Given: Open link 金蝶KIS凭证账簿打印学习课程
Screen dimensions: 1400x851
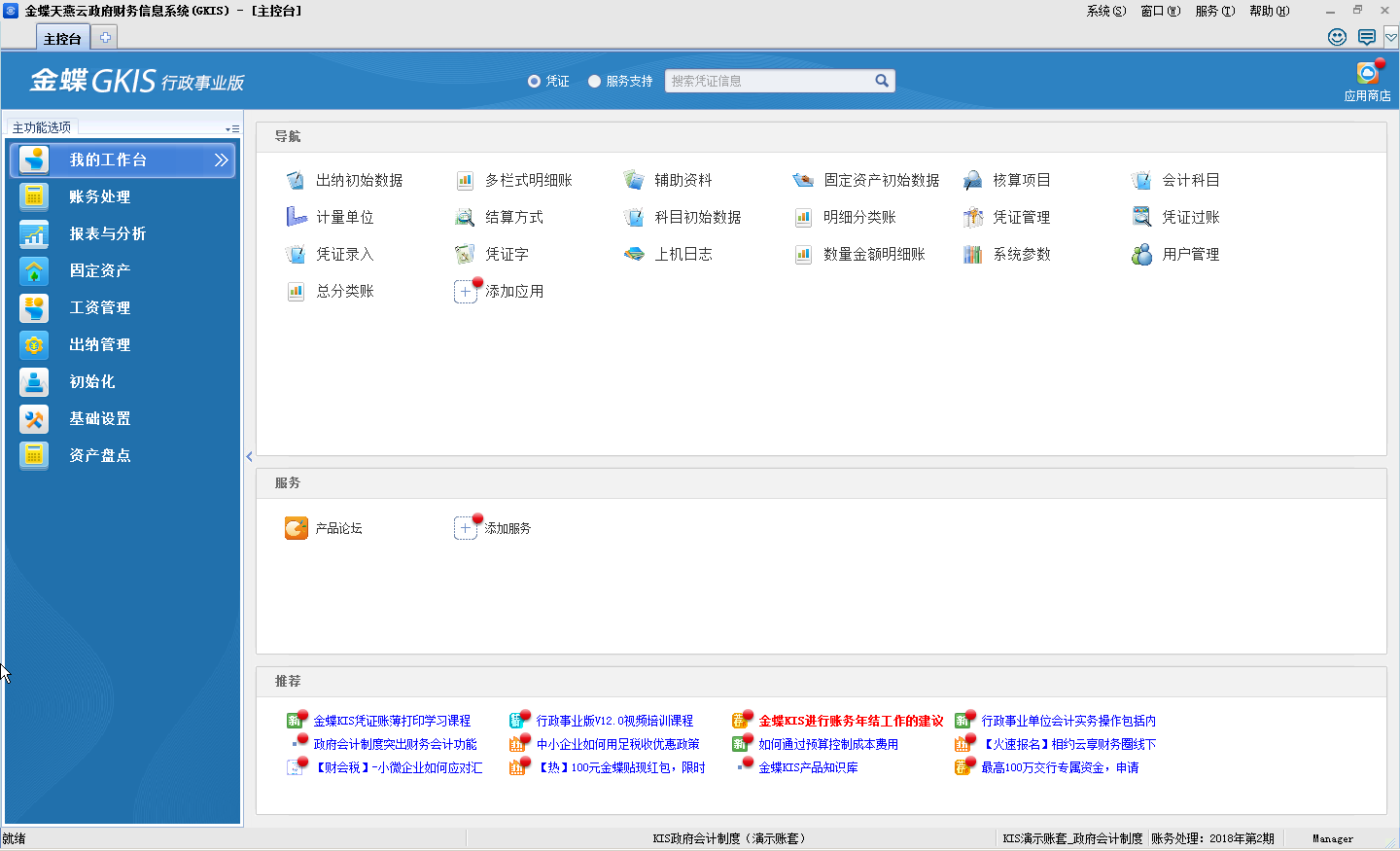Looking at the screenshot, I should pyautogui.click(x=392, y=721).
